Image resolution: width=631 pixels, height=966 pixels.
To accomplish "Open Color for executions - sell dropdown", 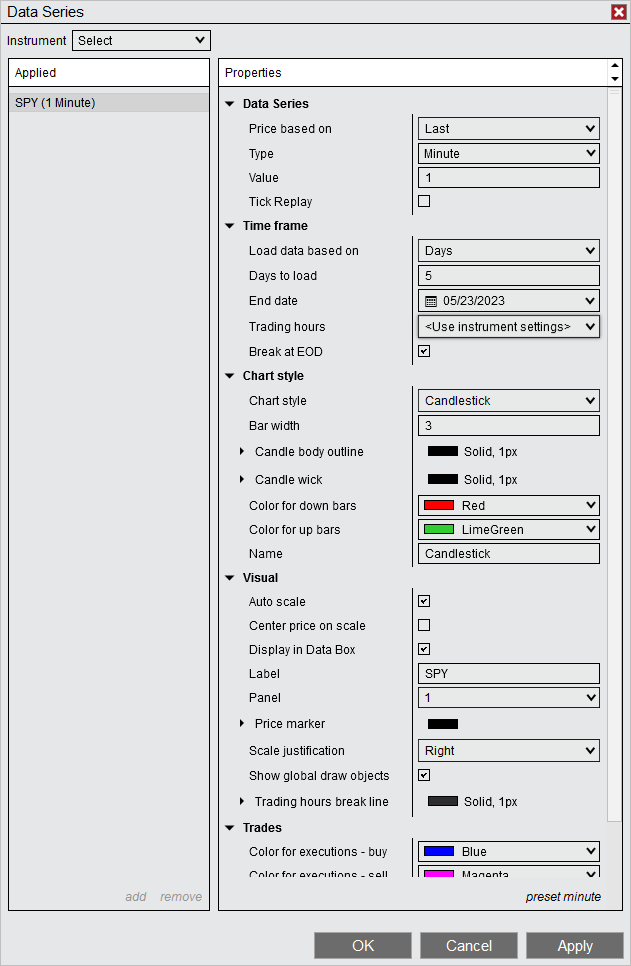I will pos(508,872).
